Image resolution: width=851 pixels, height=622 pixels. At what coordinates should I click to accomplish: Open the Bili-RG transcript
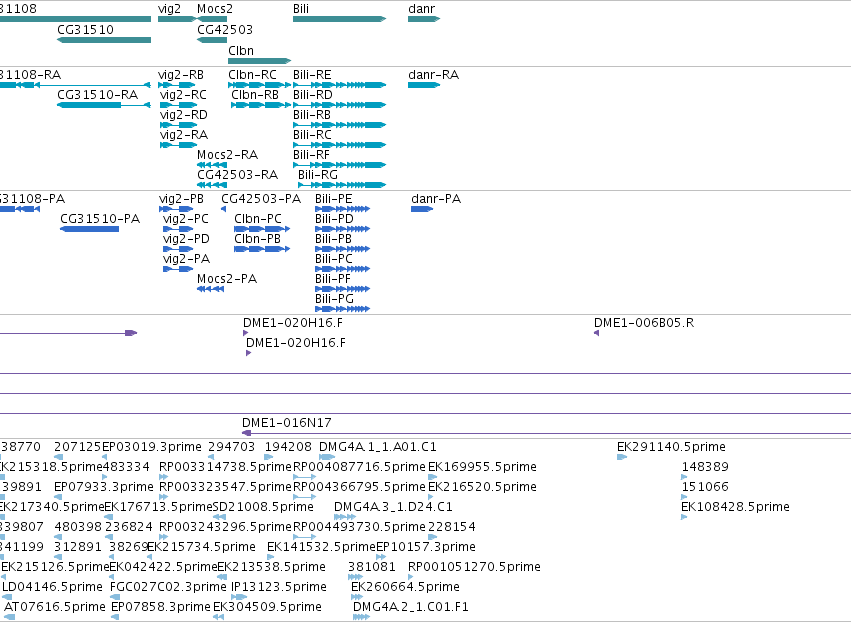[342, 185]
